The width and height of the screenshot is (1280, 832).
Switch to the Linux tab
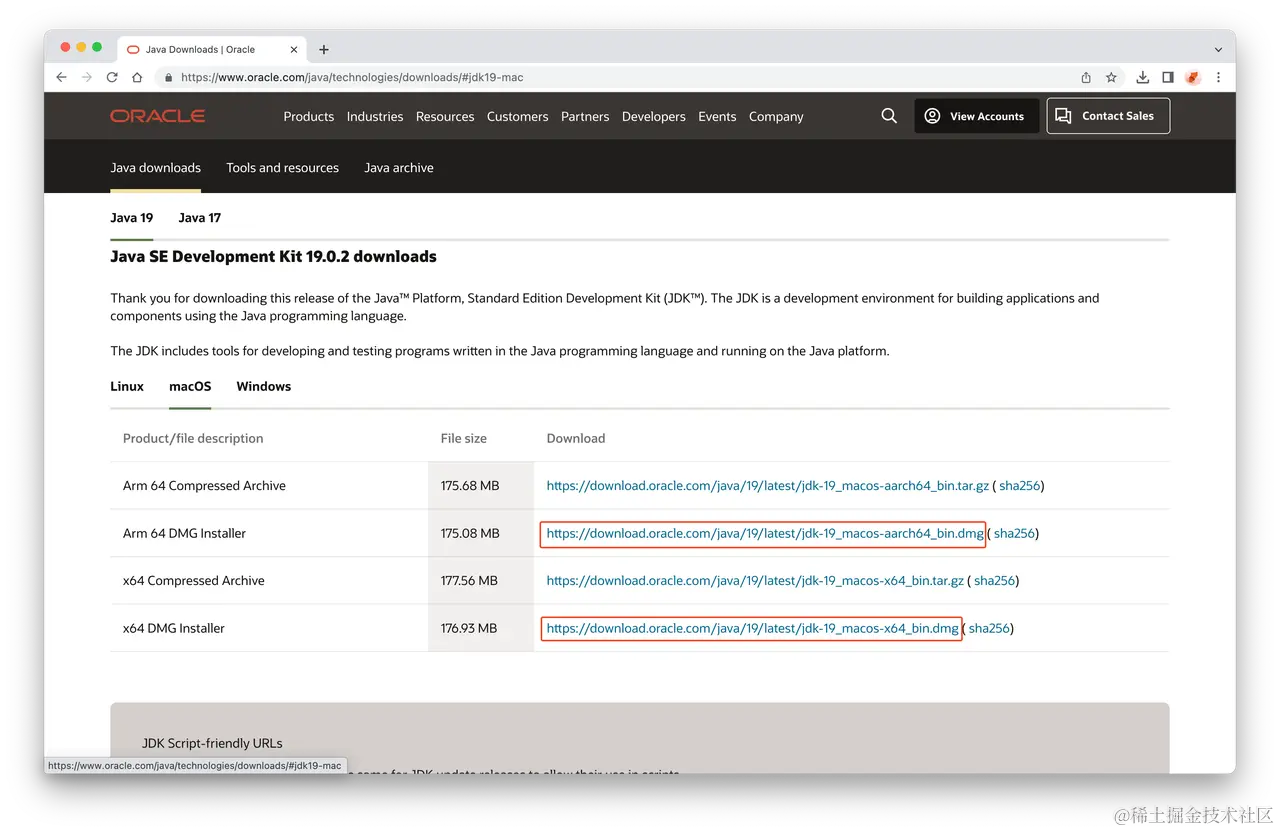[x=127, y=387]
